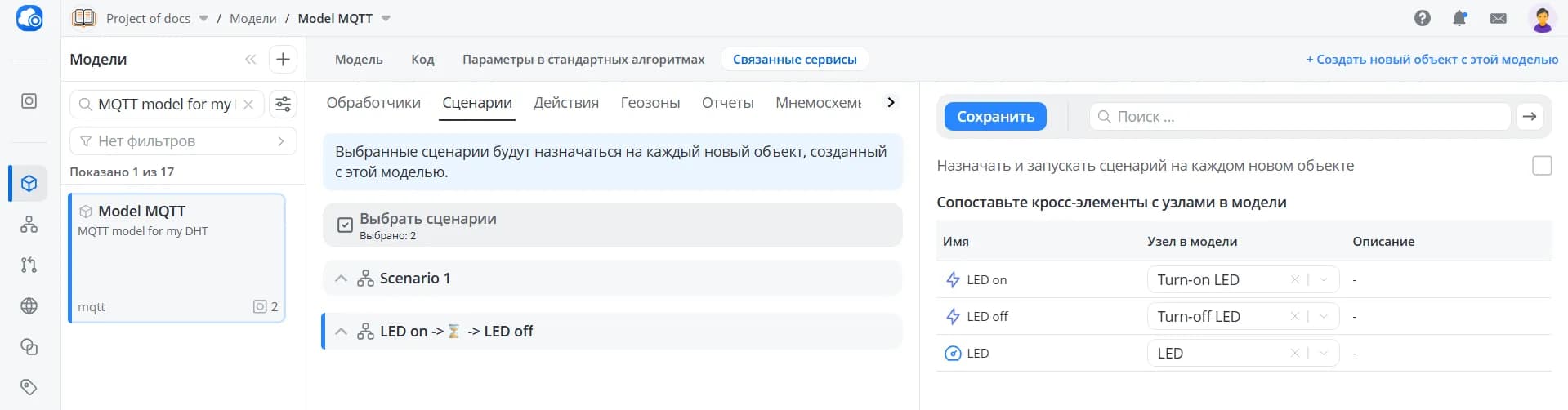Open Параметры в стандартных алгоритмах tab
Screen dimensions: 1568x410
(x=583, y=59)
